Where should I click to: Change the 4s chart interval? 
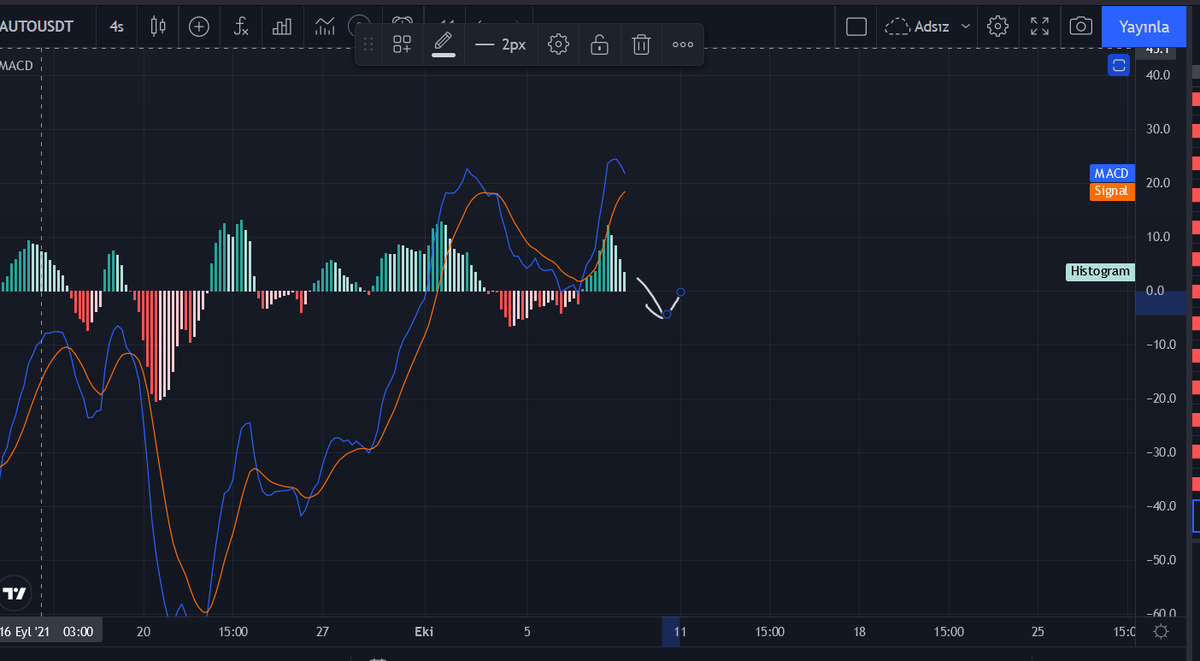117,27
